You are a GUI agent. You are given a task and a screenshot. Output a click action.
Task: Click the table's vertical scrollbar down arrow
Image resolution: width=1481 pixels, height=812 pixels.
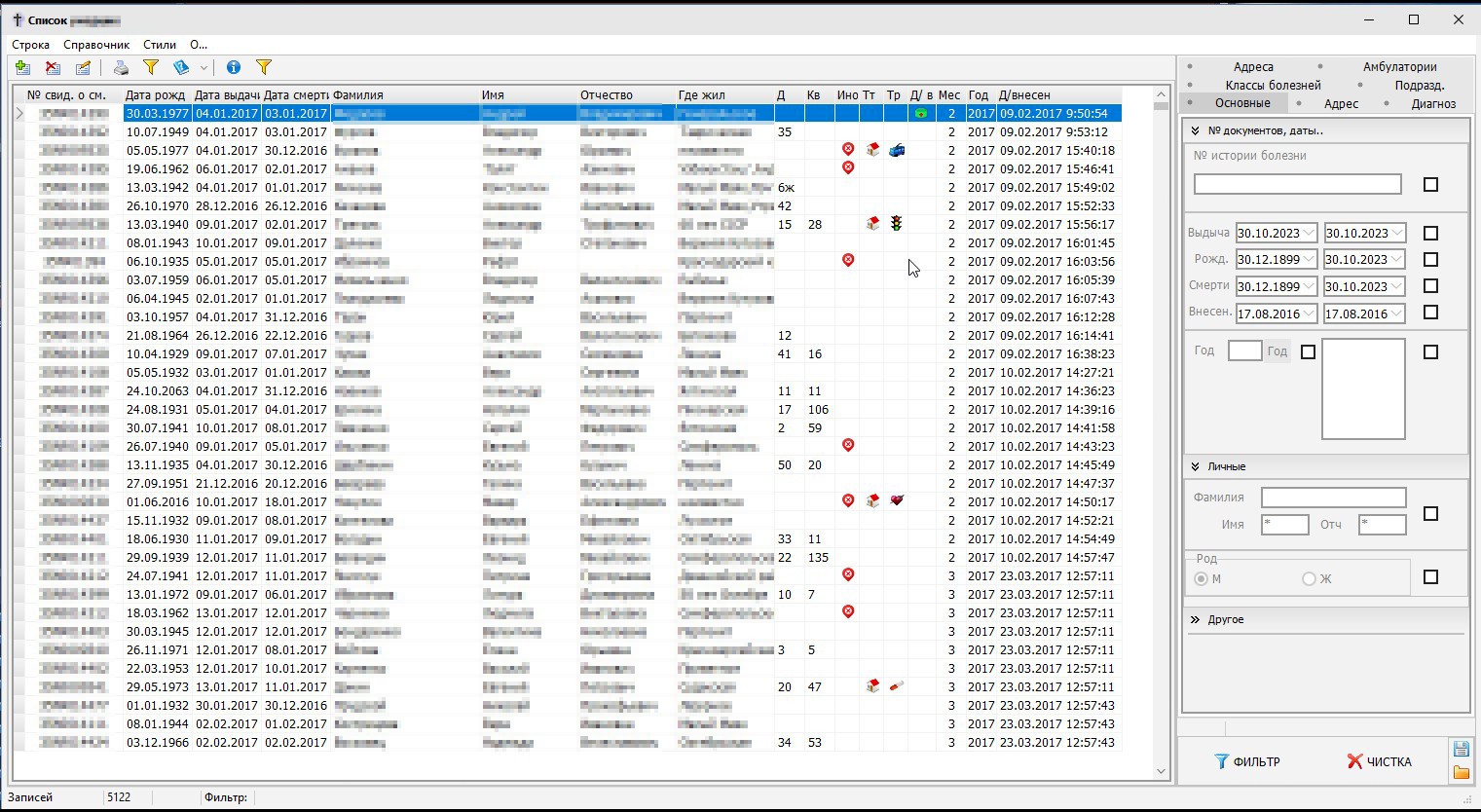coord(1161,772)
